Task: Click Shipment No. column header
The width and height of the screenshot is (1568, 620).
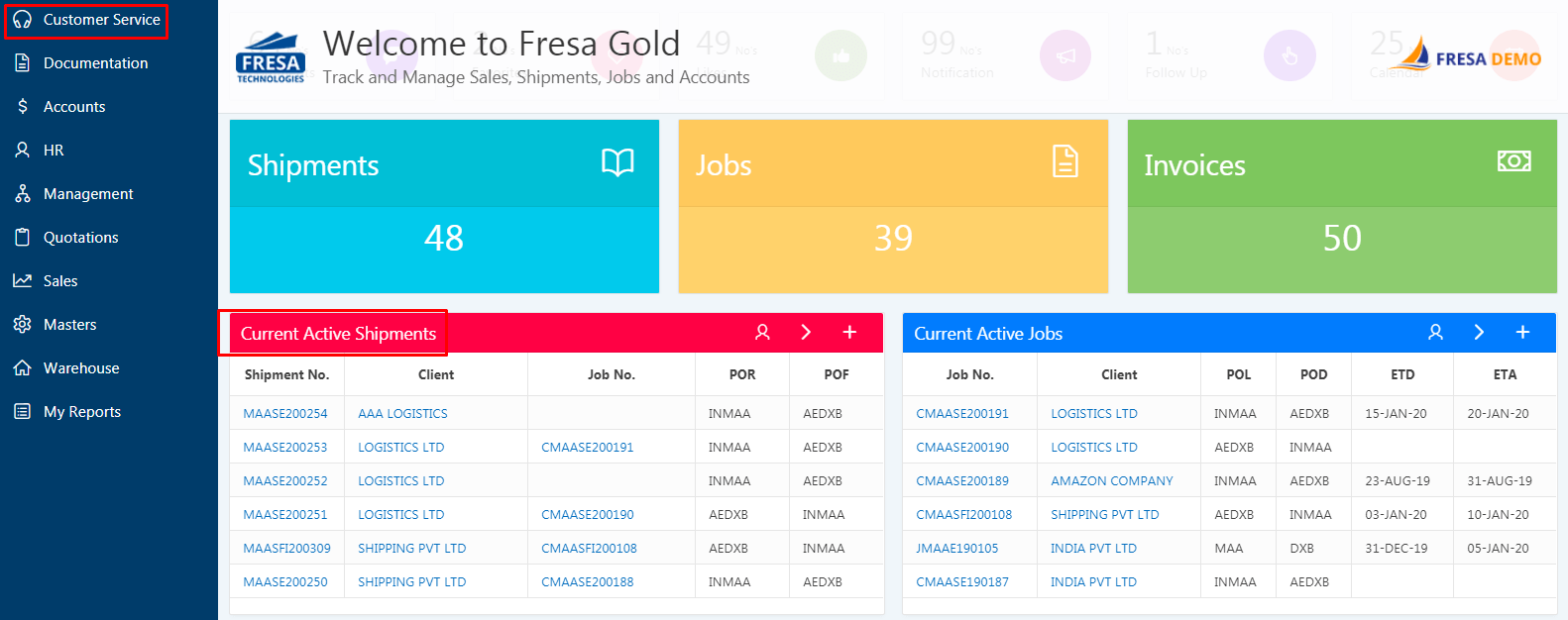Action: pos(286,374)
